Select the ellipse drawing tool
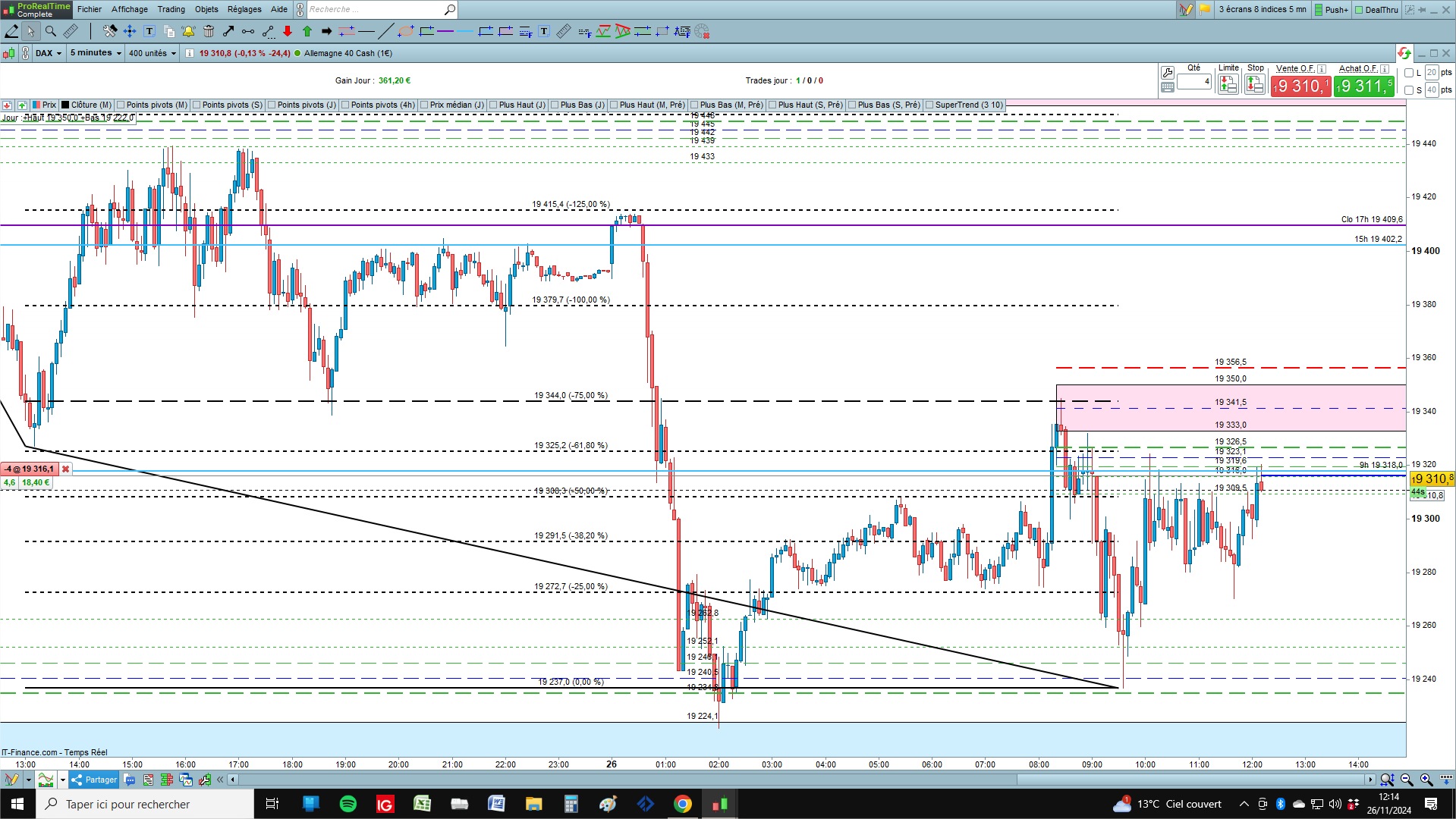This screenshot has height=819, width=1456. click(x=406, y=31)
